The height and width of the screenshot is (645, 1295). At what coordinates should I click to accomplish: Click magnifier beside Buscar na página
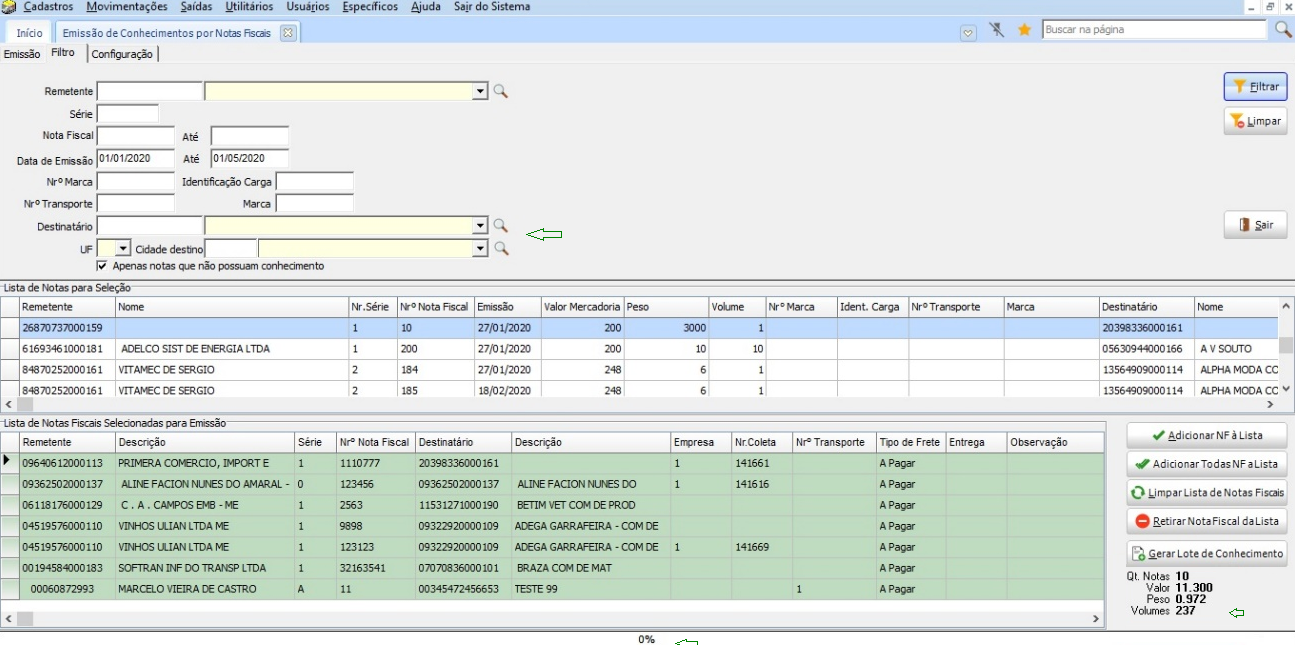[x=1283, y=30]
